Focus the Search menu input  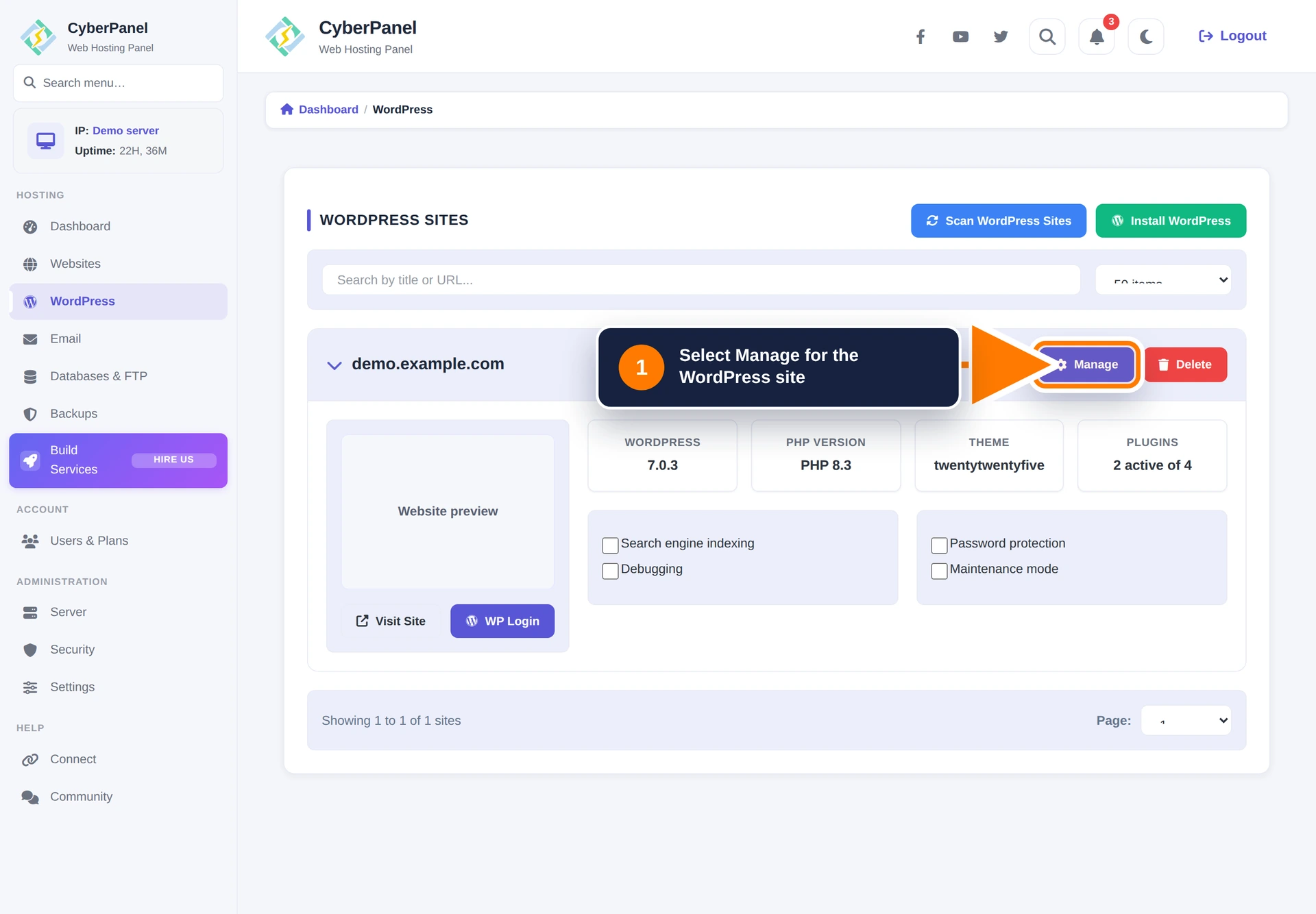coord(118,83)
